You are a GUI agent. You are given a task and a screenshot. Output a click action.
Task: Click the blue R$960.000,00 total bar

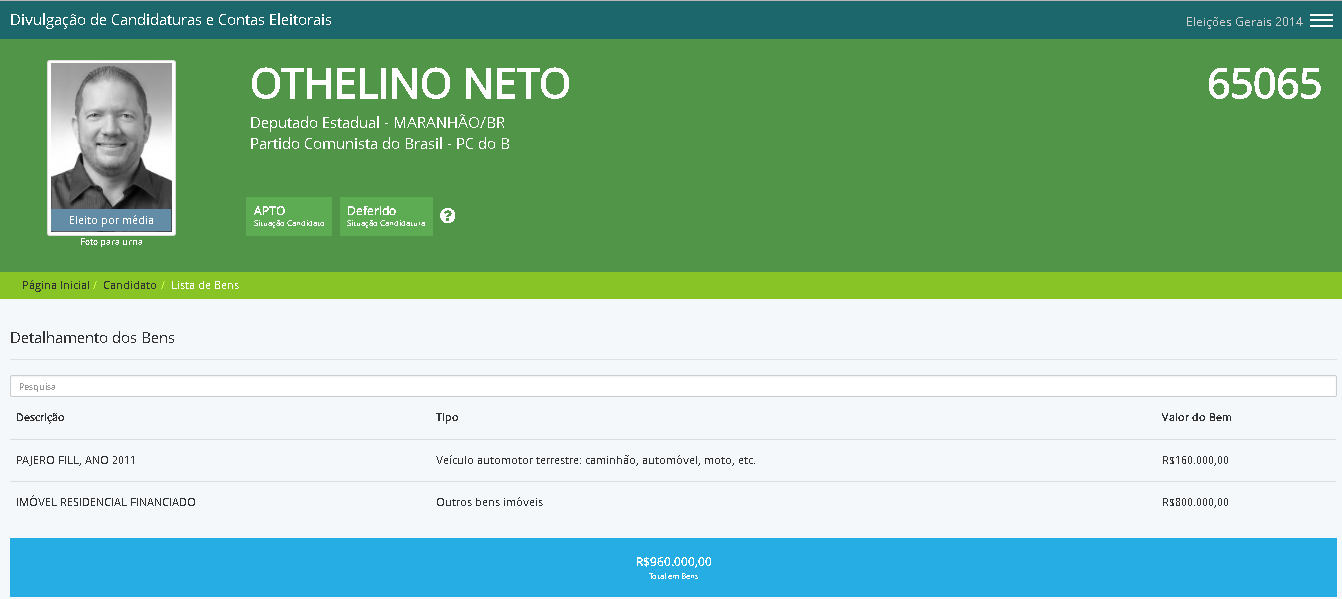point(672,567)
